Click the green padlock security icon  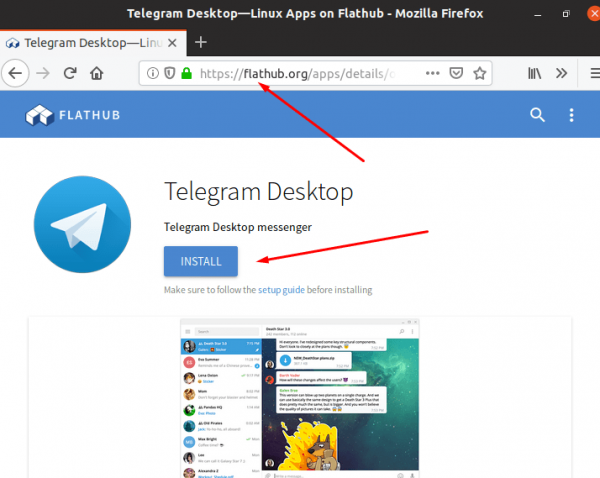(186, 73)
